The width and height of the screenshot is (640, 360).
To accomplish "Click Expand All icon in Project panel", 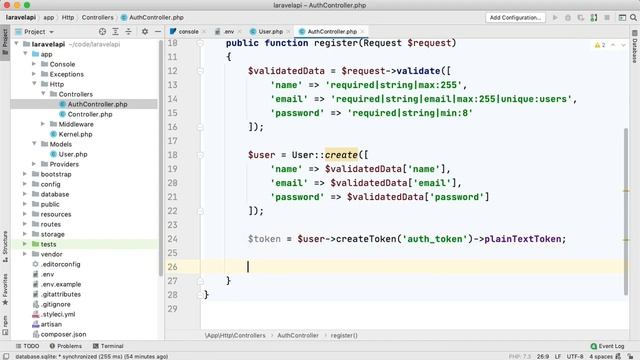I will [x=116, y=31].
